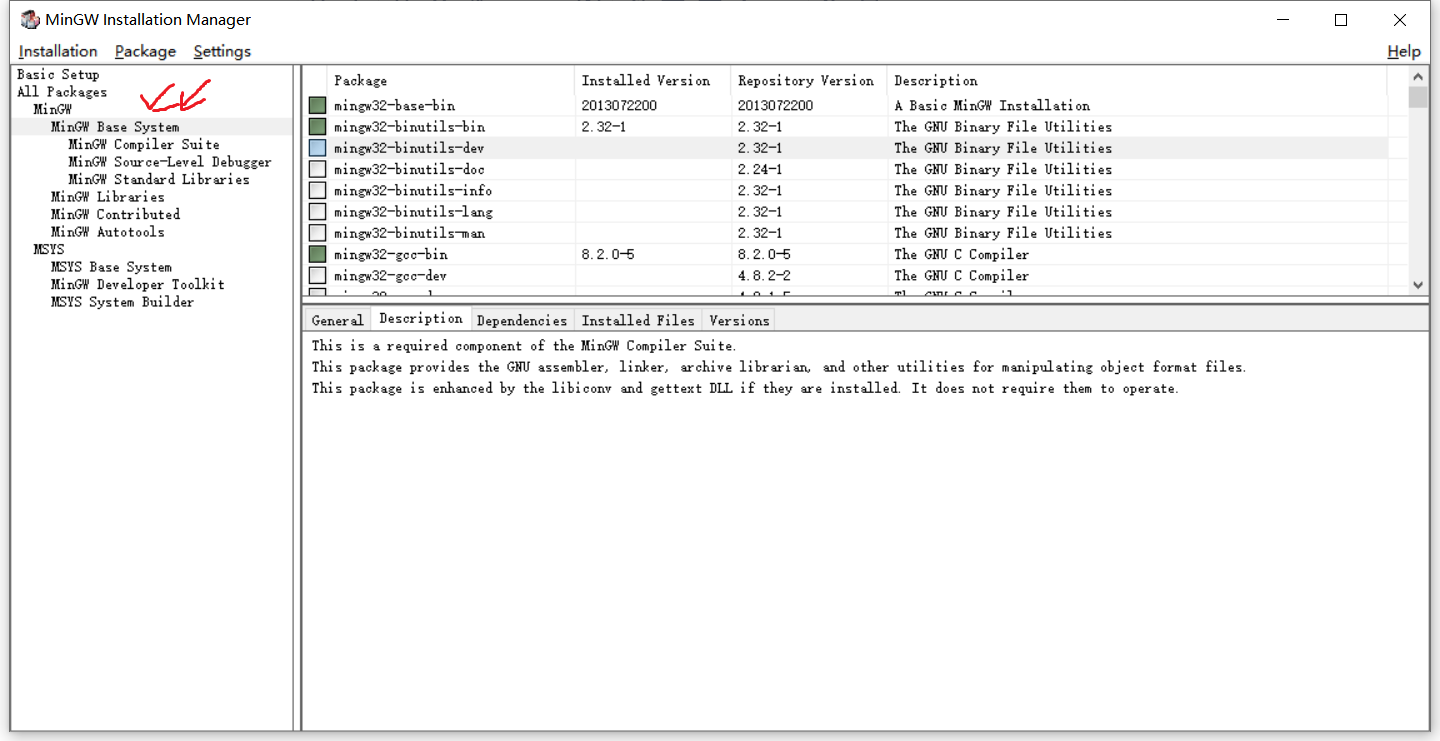This screenshot has width=1440, height=741.
Task: Sort by Description column header
Action: (x=1137, y=81)
